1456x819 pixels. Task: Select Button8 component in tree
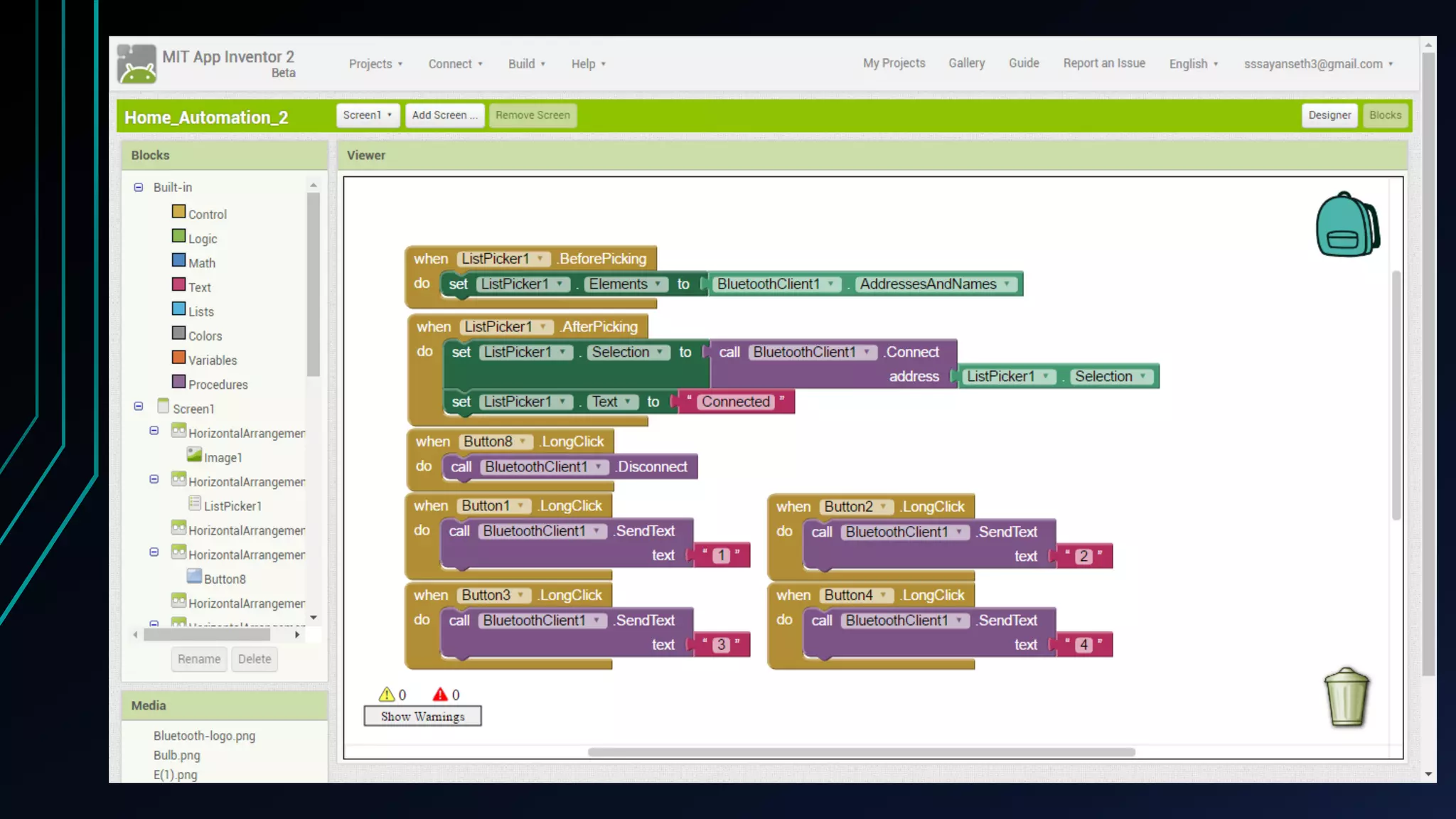pyautogui.click(x=224, y=579)
